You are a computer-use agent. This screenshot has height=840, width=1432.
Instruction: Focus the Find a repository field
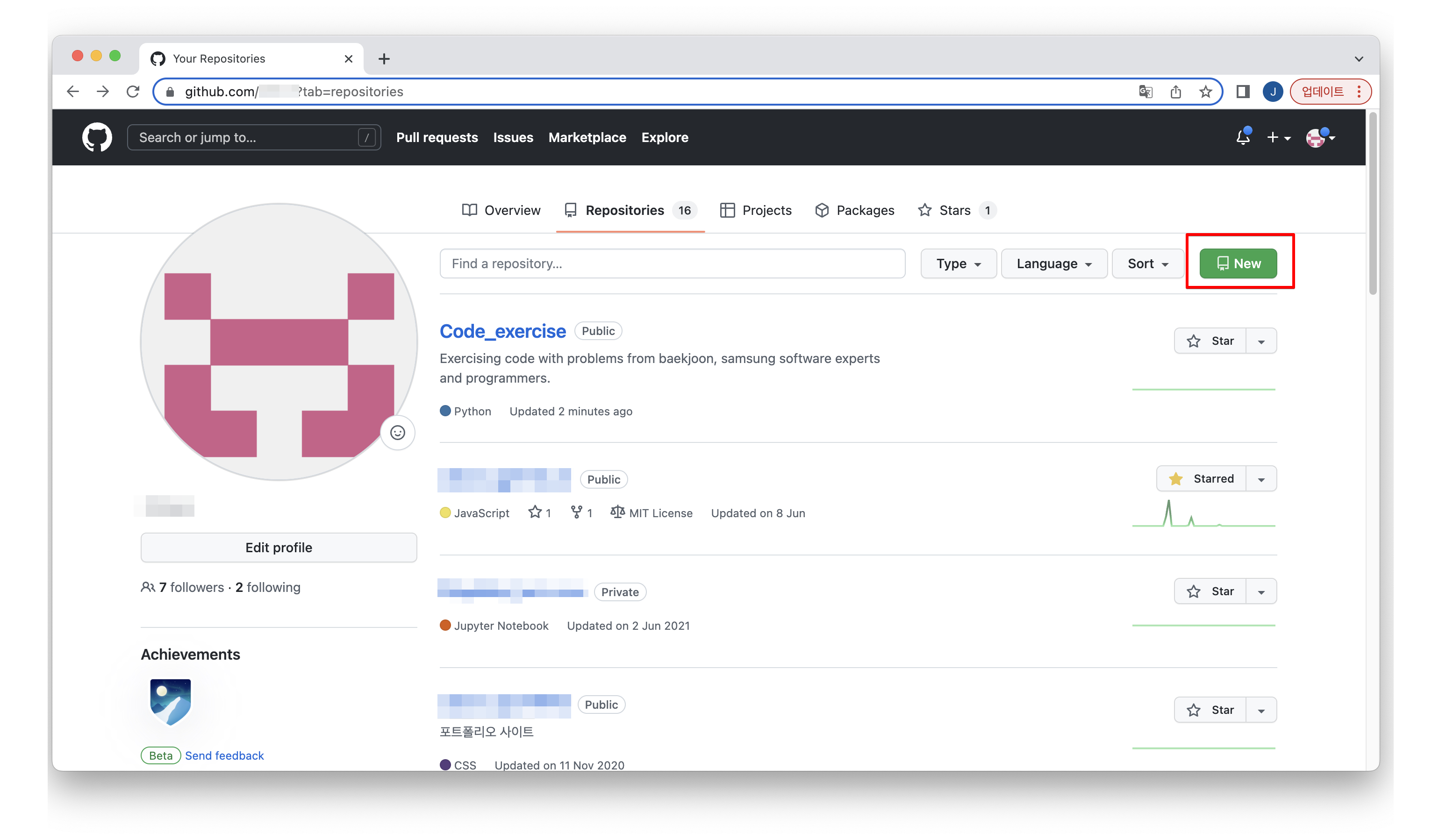(x=672, y=263)
